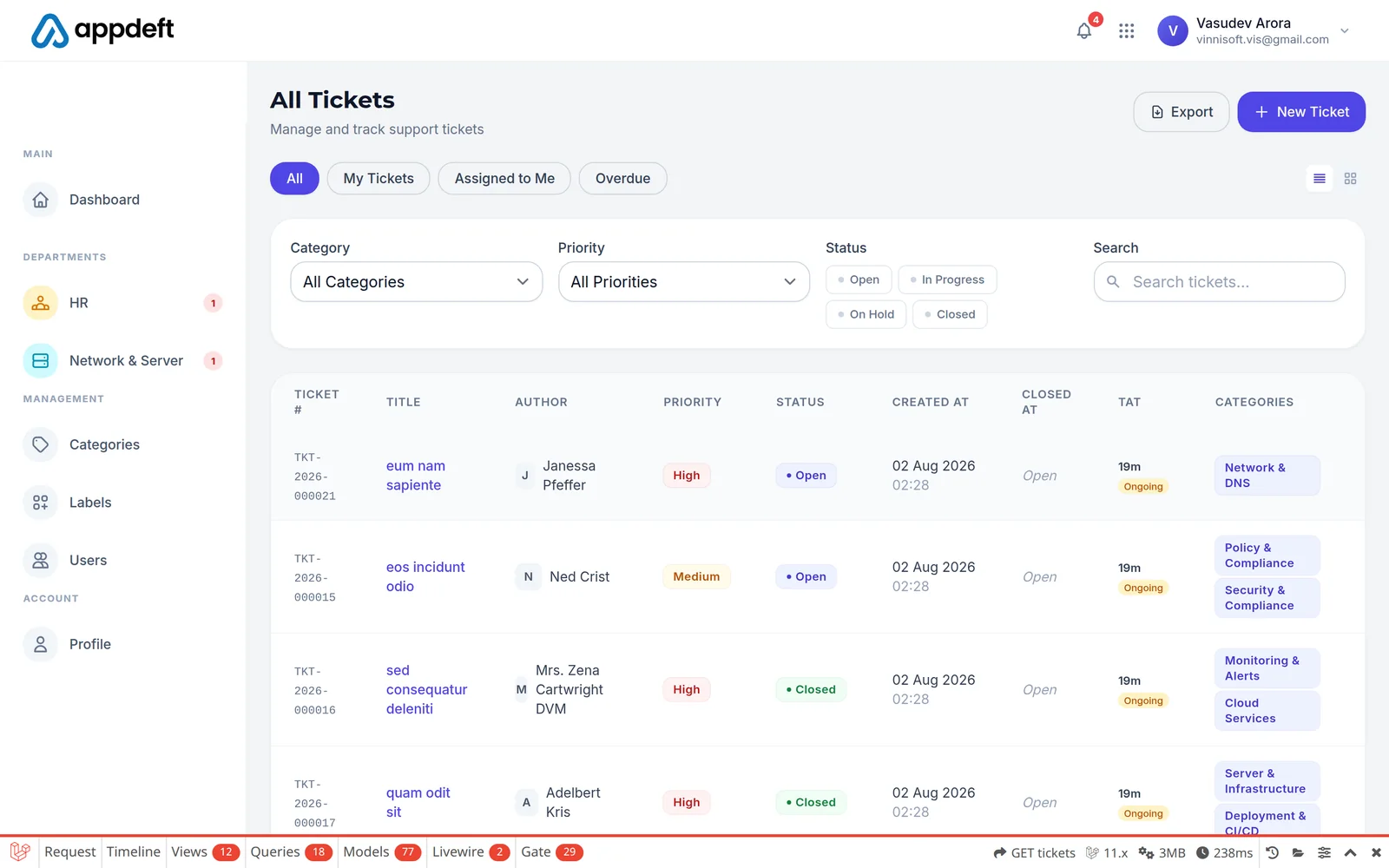Close the debugbar with X icon

coord(1376,852)
